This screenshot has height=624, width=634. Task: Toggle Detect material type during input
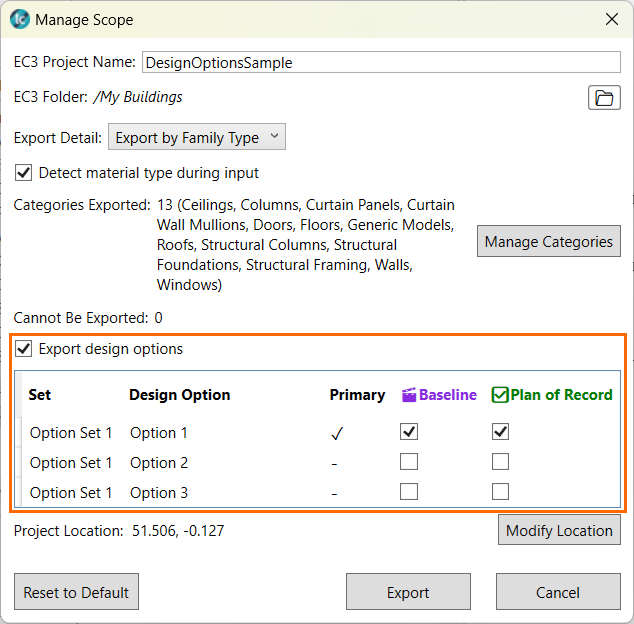click(24, 173)
